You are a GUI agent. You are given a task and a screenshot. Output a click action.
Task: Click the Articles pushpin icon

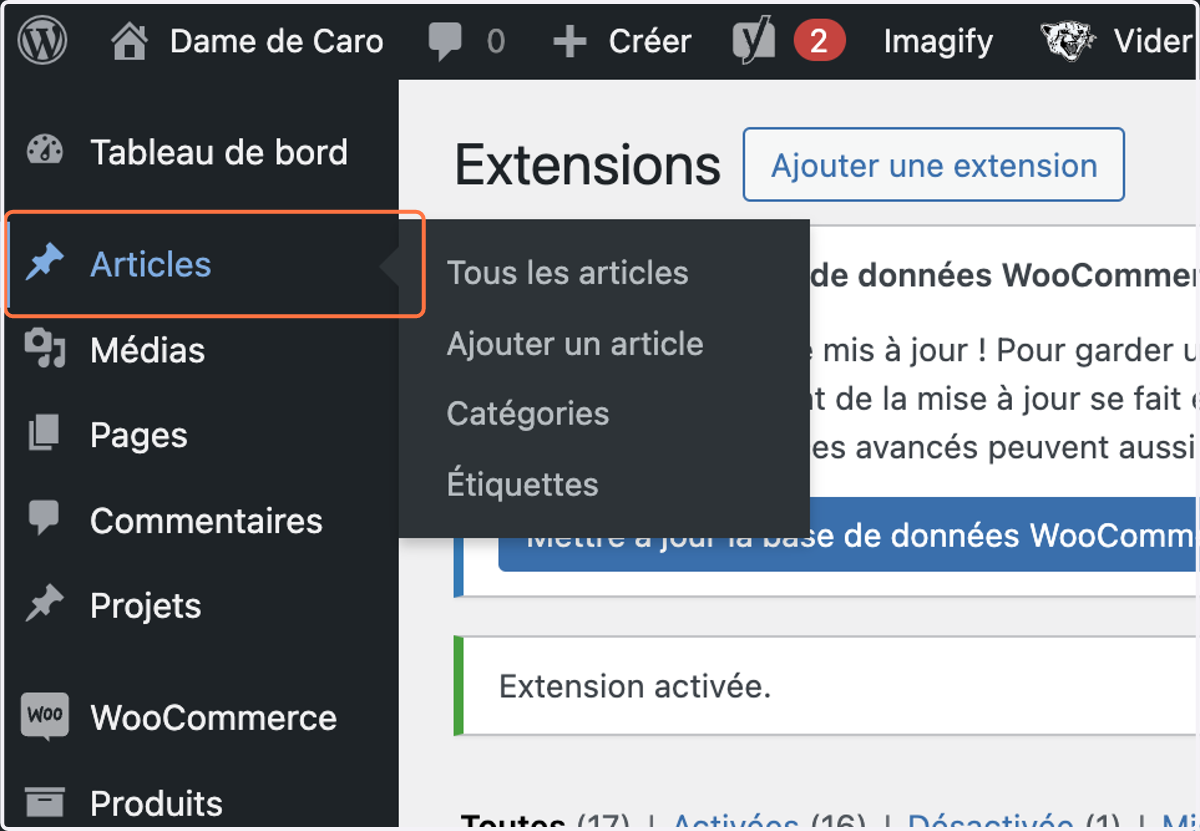[44, 264]
